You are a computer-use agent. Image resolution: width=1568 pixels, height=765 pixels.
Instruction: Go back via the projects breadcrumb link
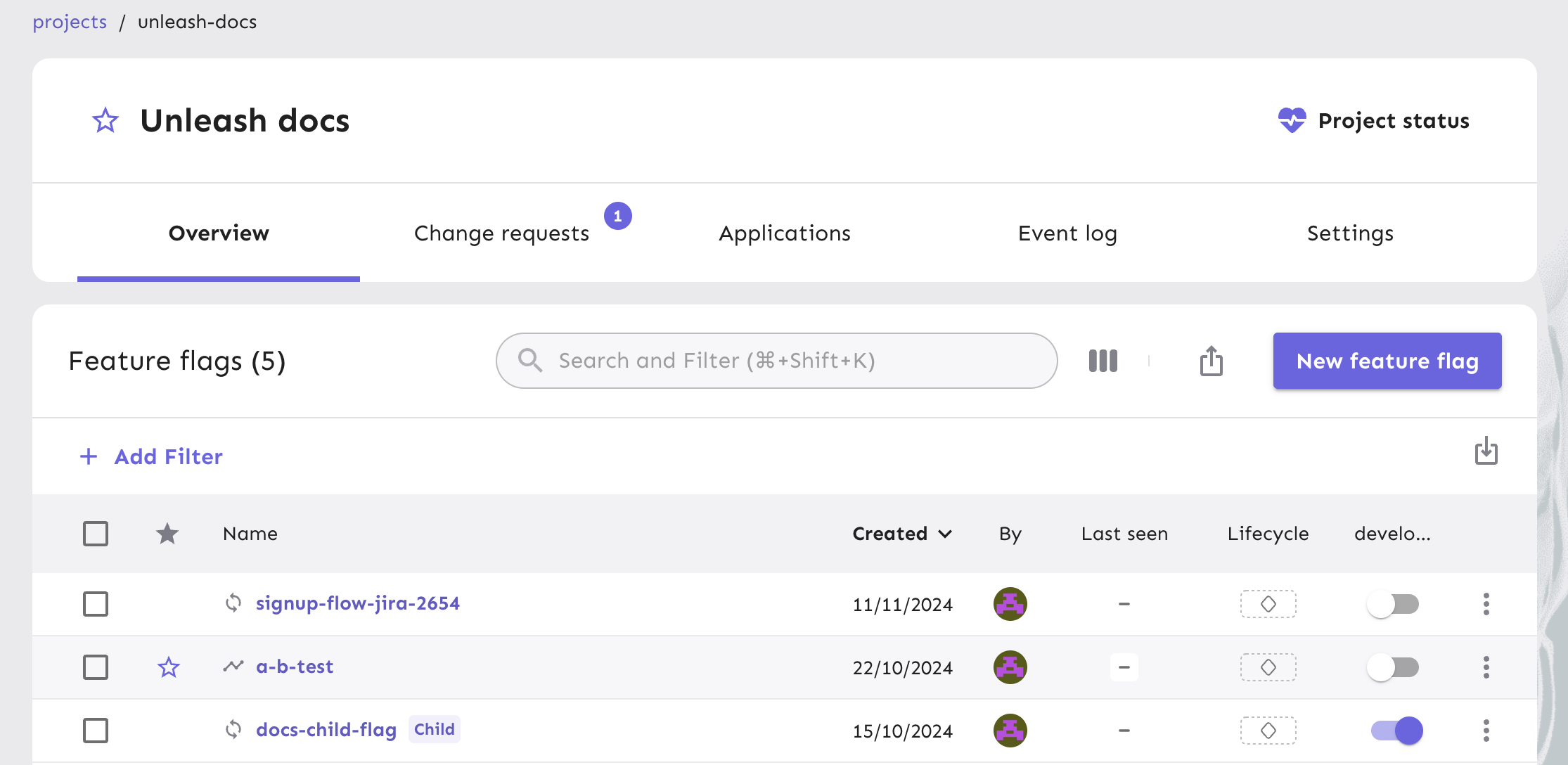pyautogui.click(x=69, y=21)
